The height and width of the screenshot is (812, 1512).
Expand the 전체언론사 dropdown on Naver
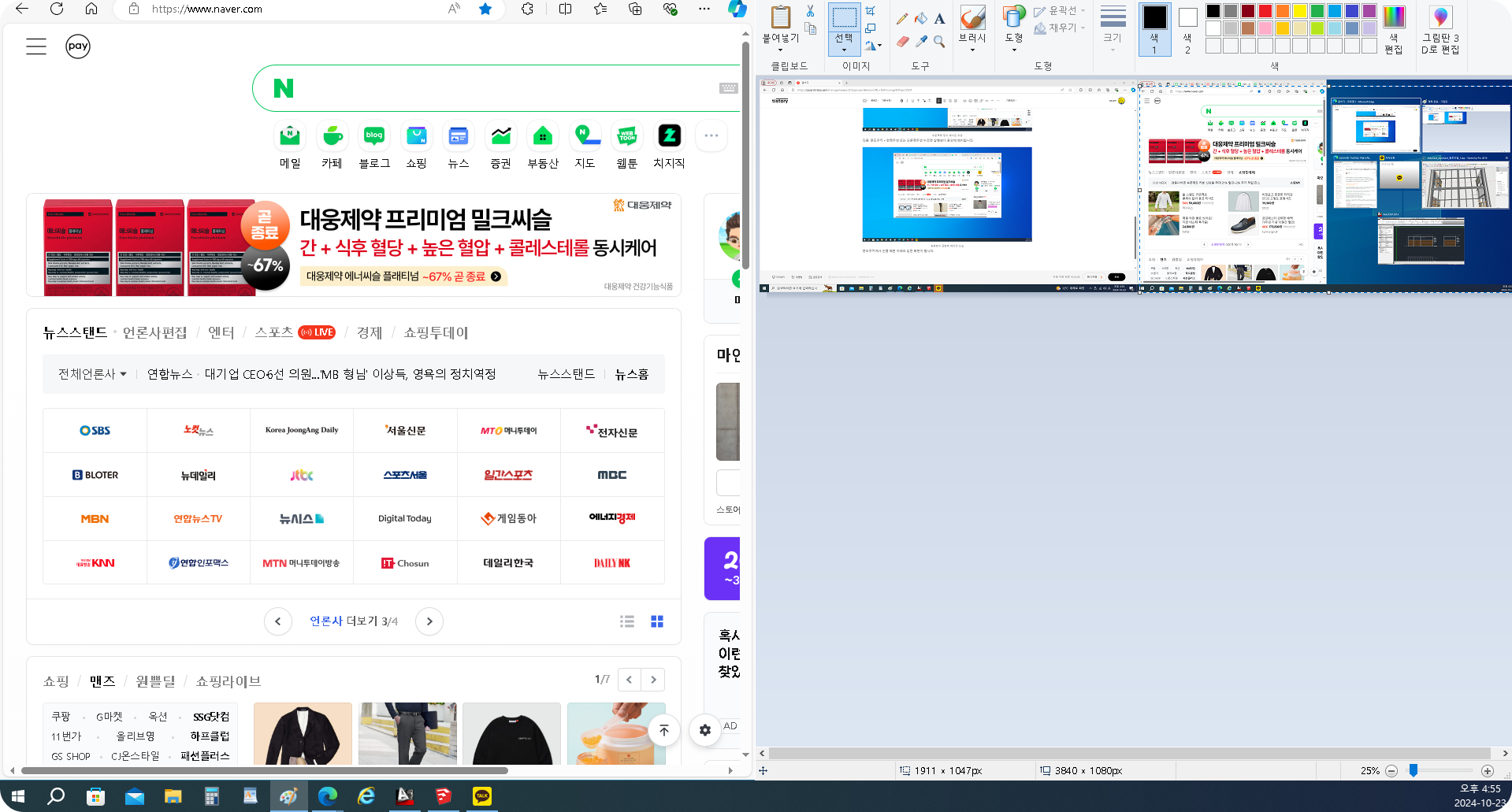(x=92, y=374)
